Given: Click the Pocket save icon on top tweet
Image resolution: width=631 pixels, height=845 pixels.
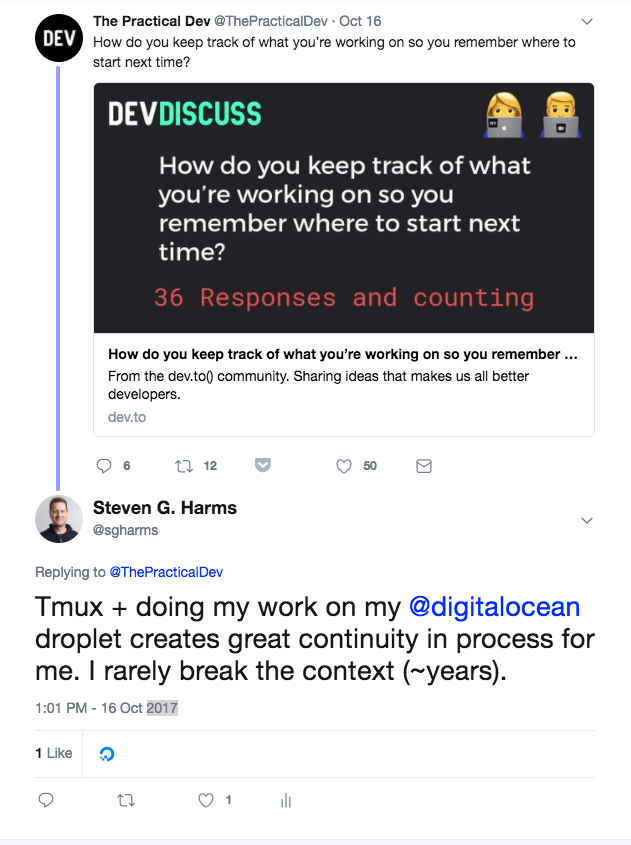Looking at the screenshot, I should [263, 466].
